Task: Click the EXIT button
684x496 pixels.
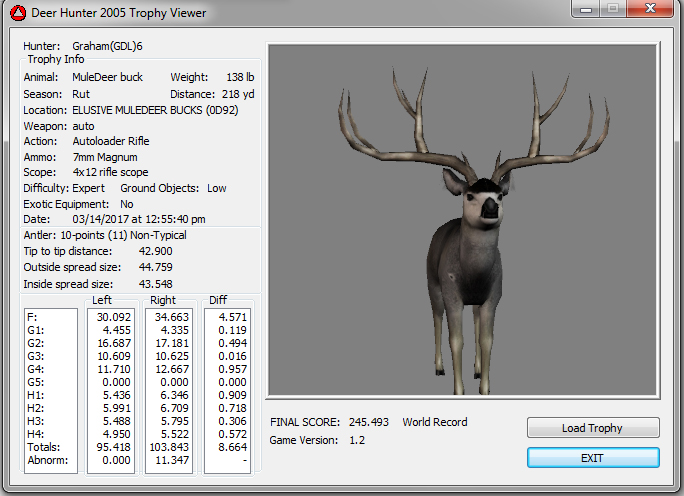Action: click(593, 458)
